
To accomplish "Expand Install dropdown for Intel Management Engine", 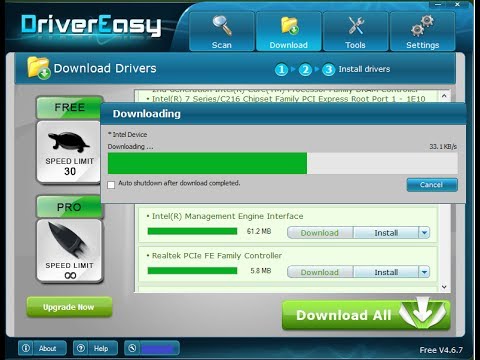I will pyautogui.click(x=424, y=233).
